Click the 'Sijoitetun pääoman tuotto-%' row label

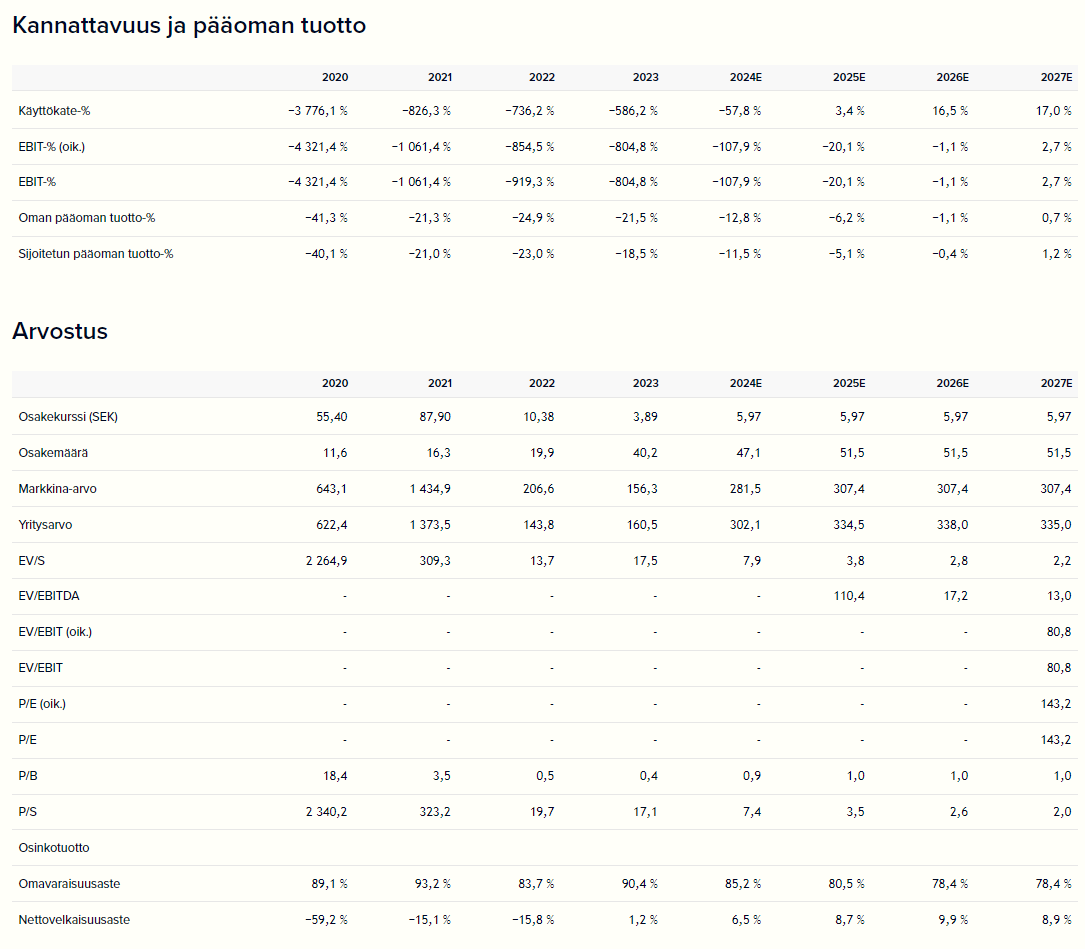[x=96, y=254]
